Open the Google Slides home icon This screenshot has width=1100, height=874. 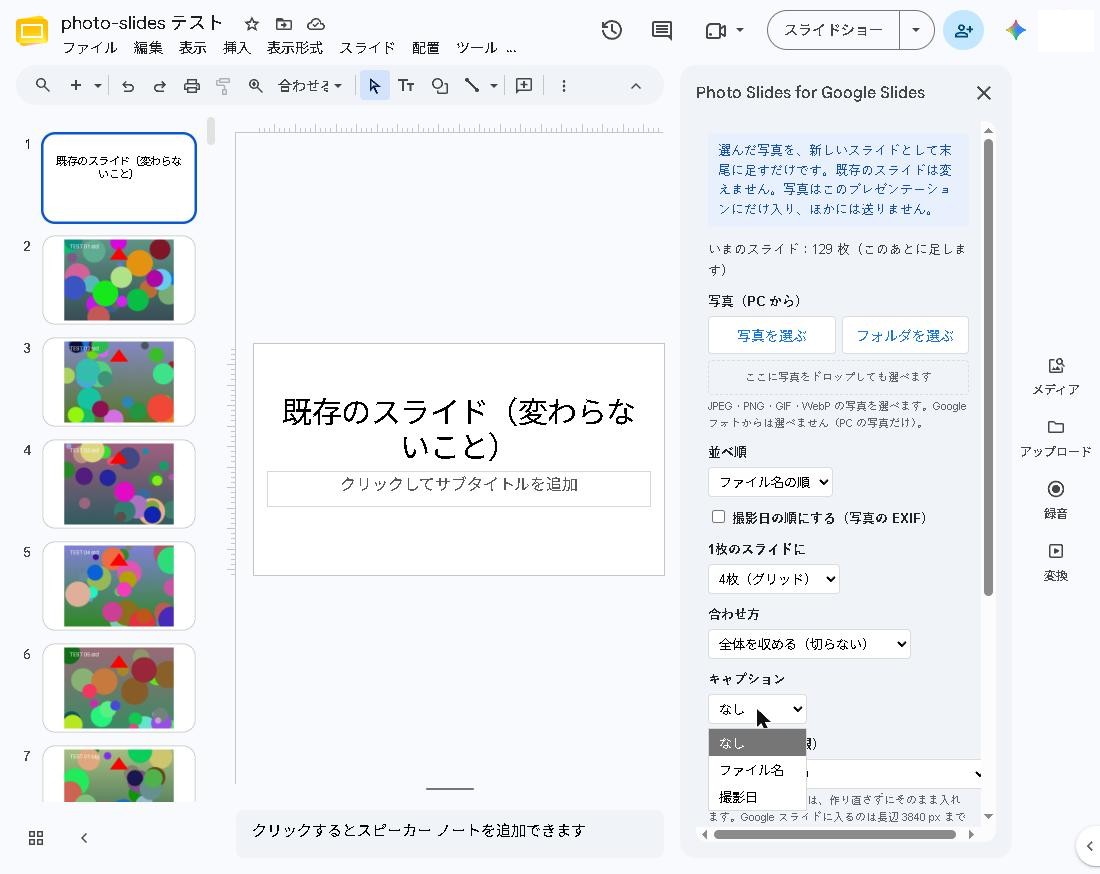(32, 31)
